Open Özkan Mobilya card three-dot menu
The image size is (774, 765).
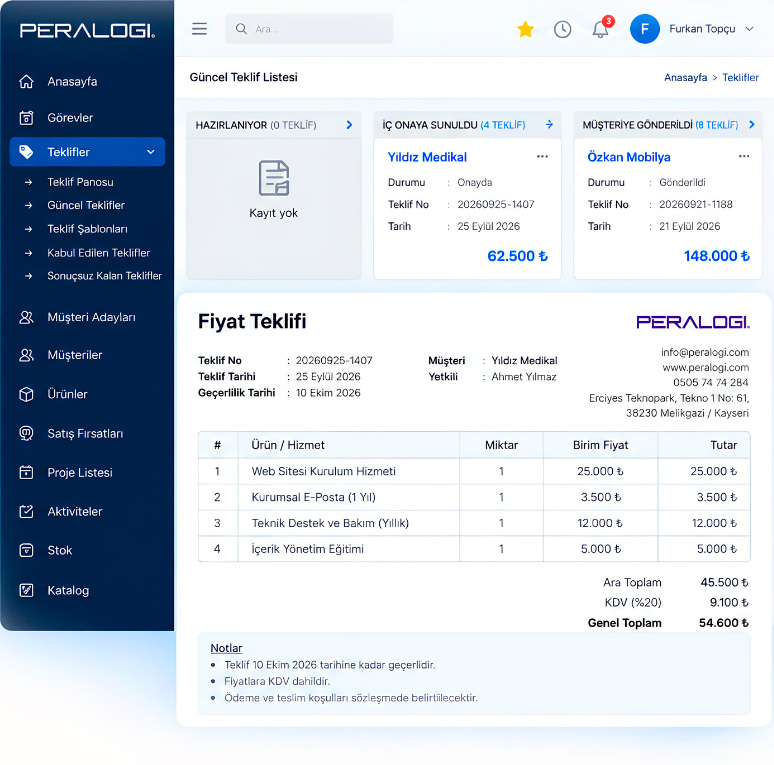tap(744, 156)
